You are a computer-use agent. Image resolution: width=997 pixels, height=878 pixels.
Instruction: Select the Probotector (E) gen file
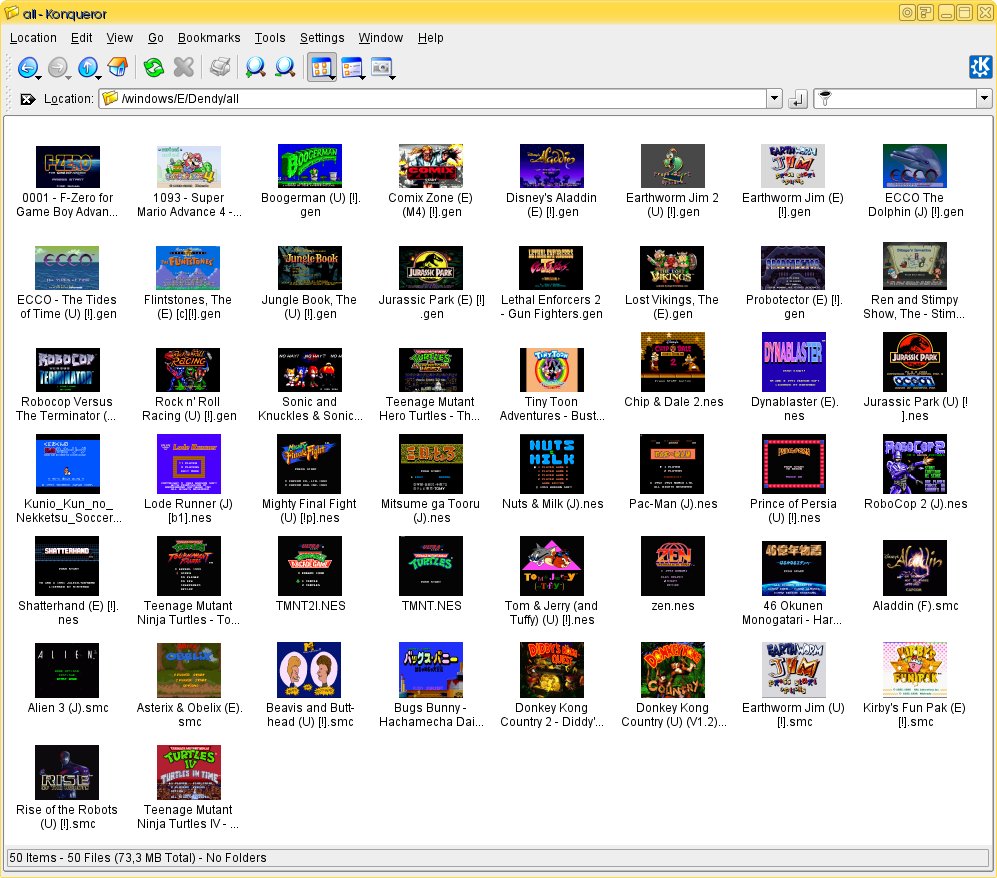coord(794,284)
